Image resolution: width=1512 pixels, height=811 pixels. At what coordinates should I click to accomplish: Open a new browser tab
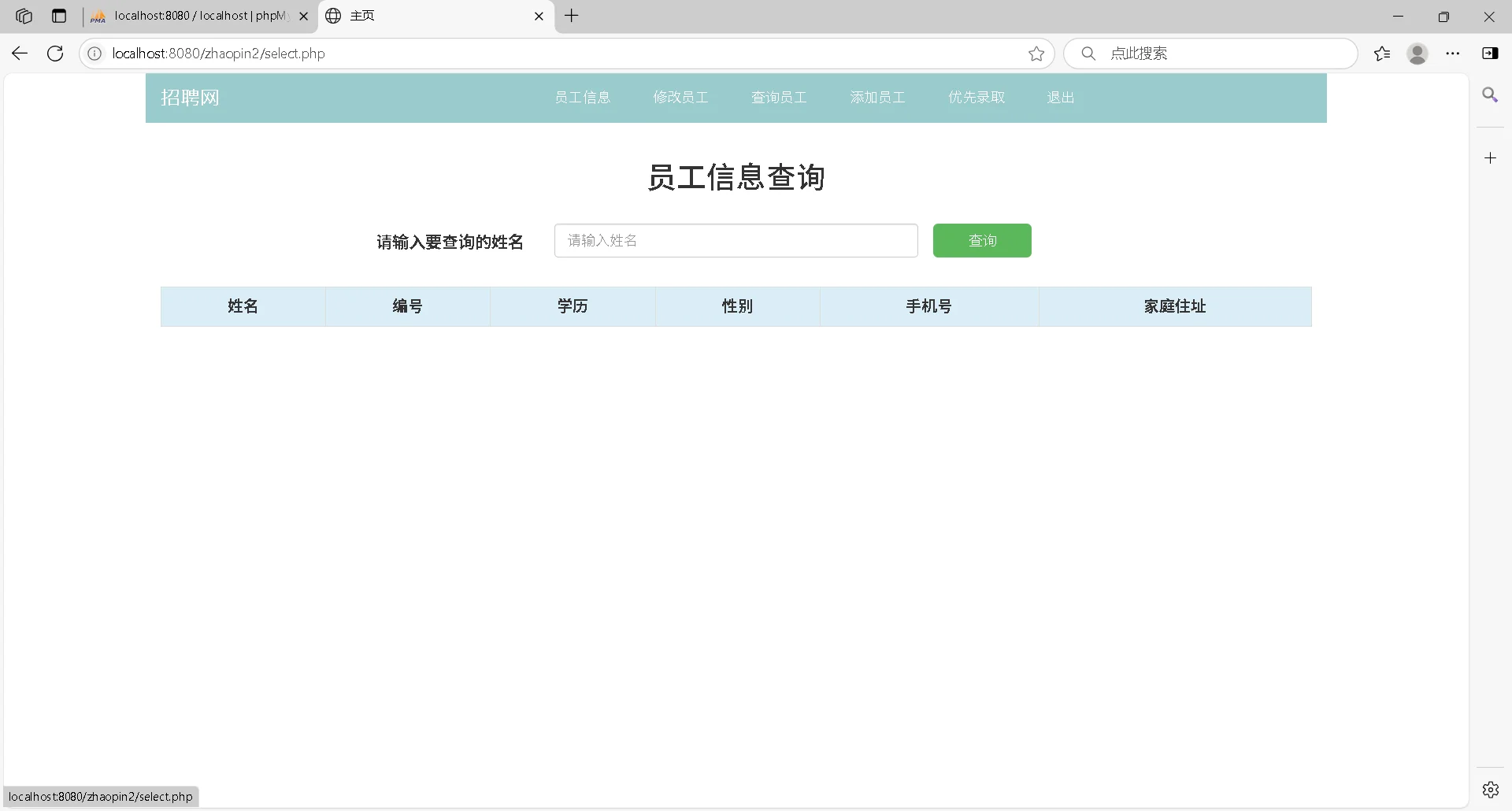coord(572,16)
